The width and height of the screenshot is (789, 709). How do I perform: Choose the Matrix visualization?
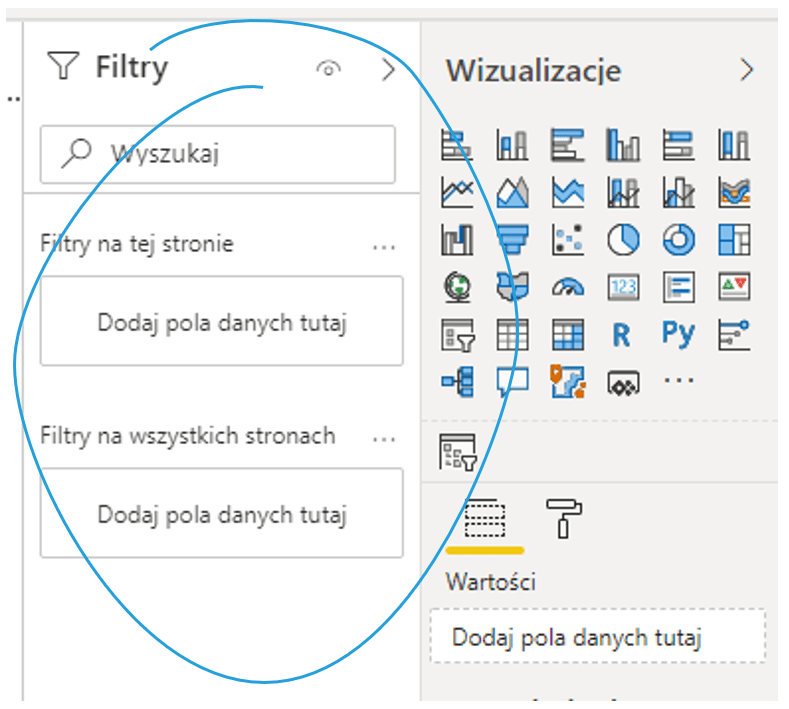[567, 335]
